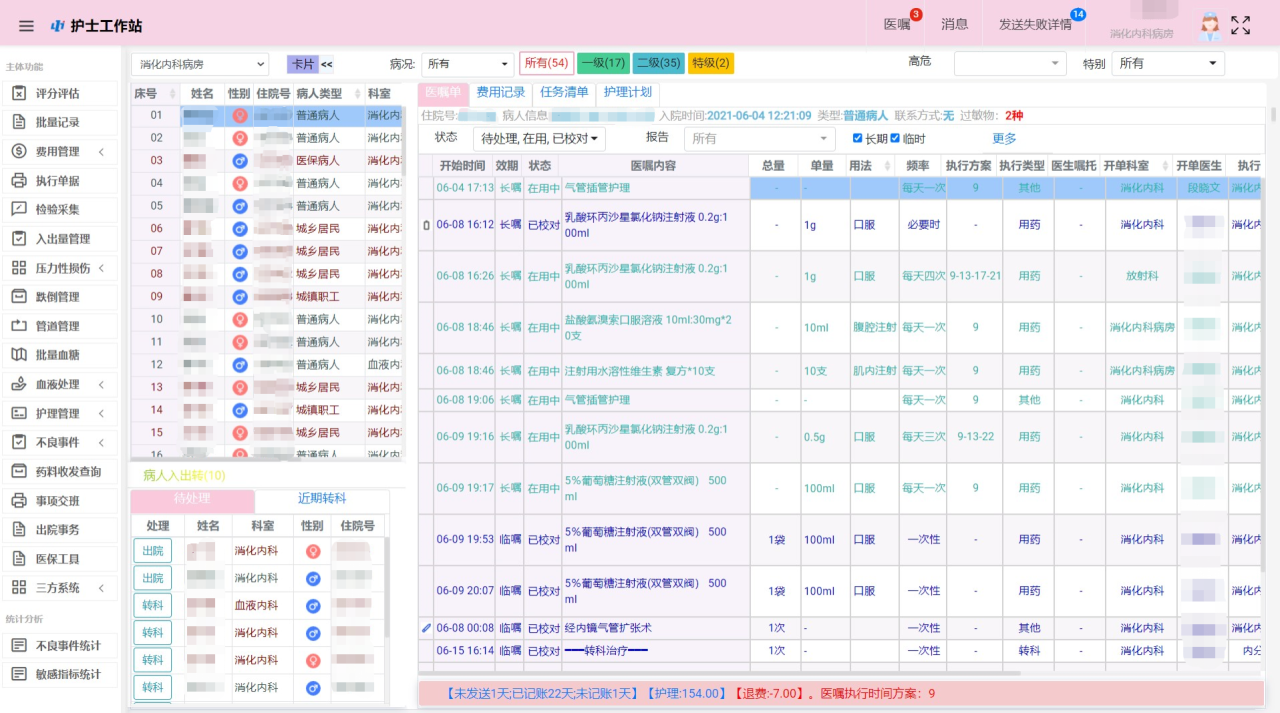Open the hamburger menu beside 护士工作站
1280x713 pixels.
pos(26,26)
